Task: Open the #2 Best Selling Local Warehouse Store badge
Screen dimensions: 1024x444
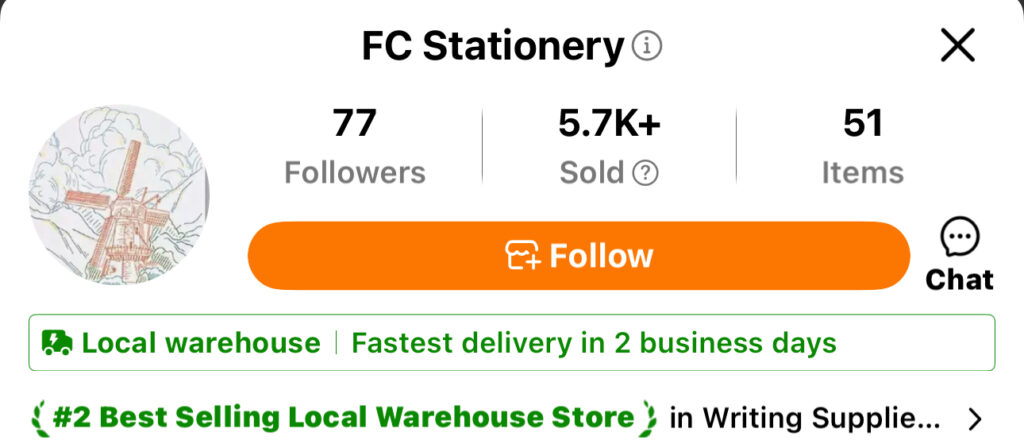Action: 344,418
